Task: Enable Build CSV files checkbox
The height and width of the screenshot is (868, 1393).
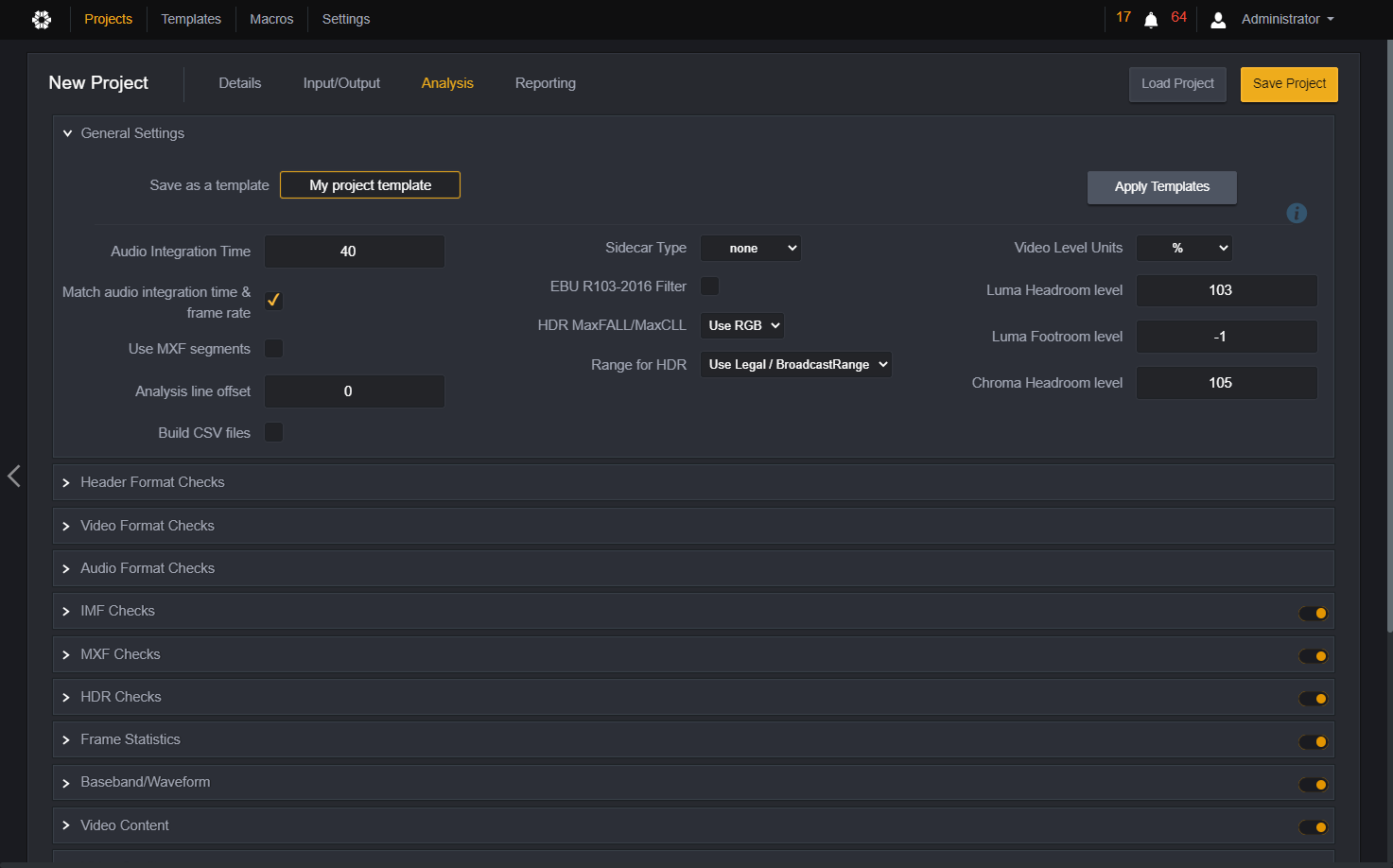Action: point(273,432)
